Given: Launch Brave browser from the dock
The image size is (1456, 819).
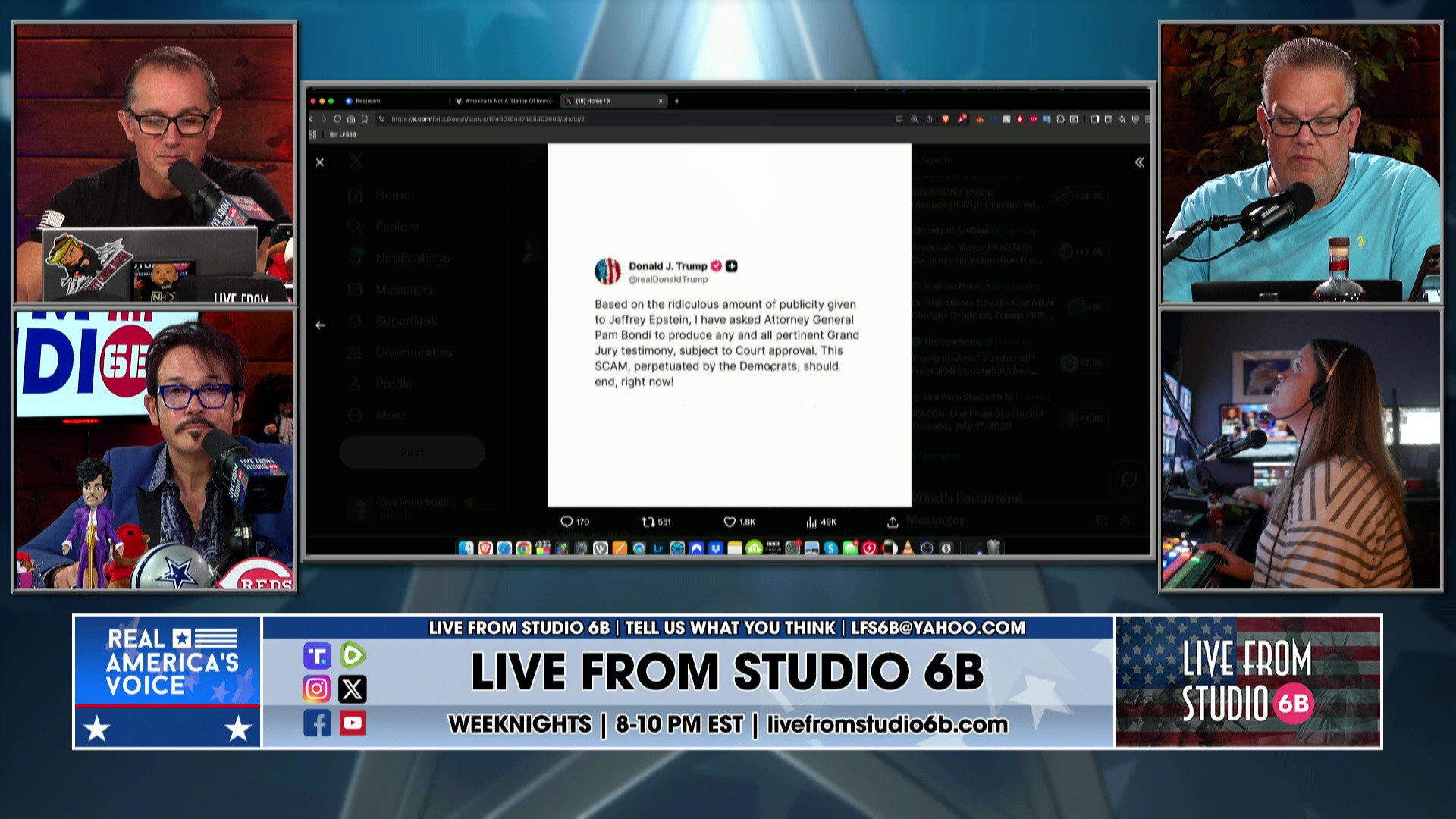Looking at the screenshot, I should [x=485, y=548].
